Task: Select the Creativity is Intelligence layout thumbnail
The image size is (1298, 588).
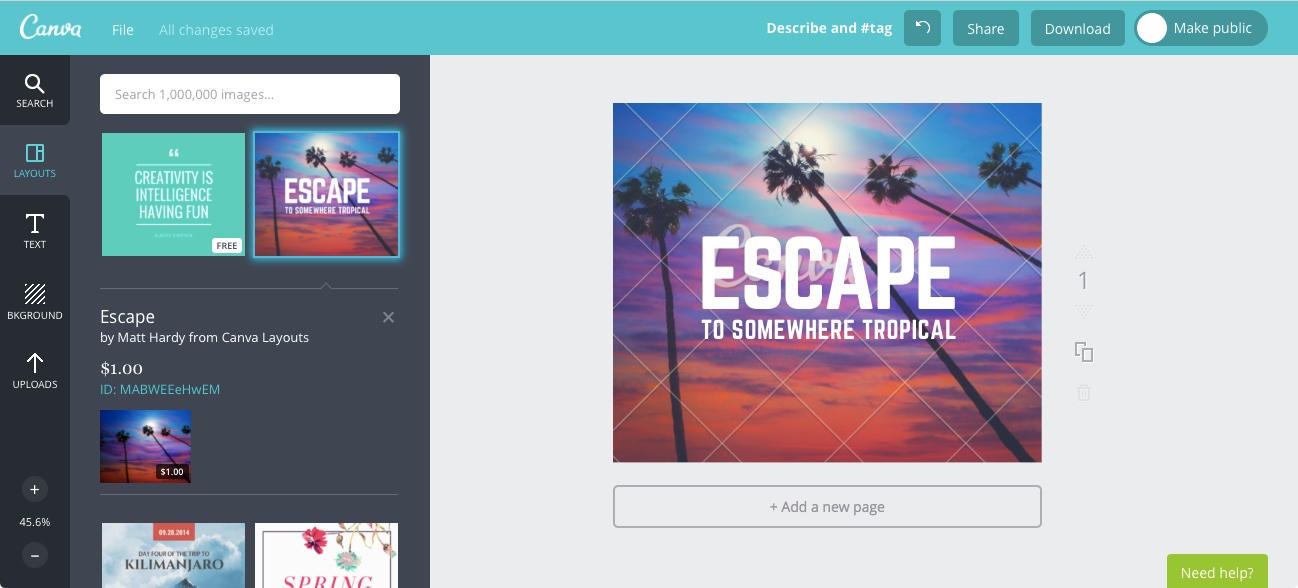Action: [173, 194]
